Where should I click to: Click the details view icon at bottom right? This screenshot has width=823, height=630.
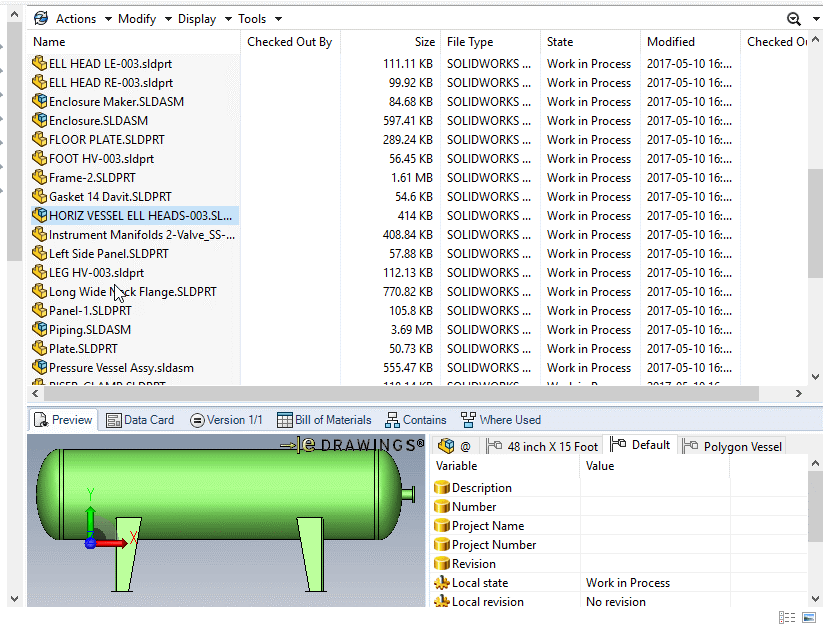pos(787,618)
